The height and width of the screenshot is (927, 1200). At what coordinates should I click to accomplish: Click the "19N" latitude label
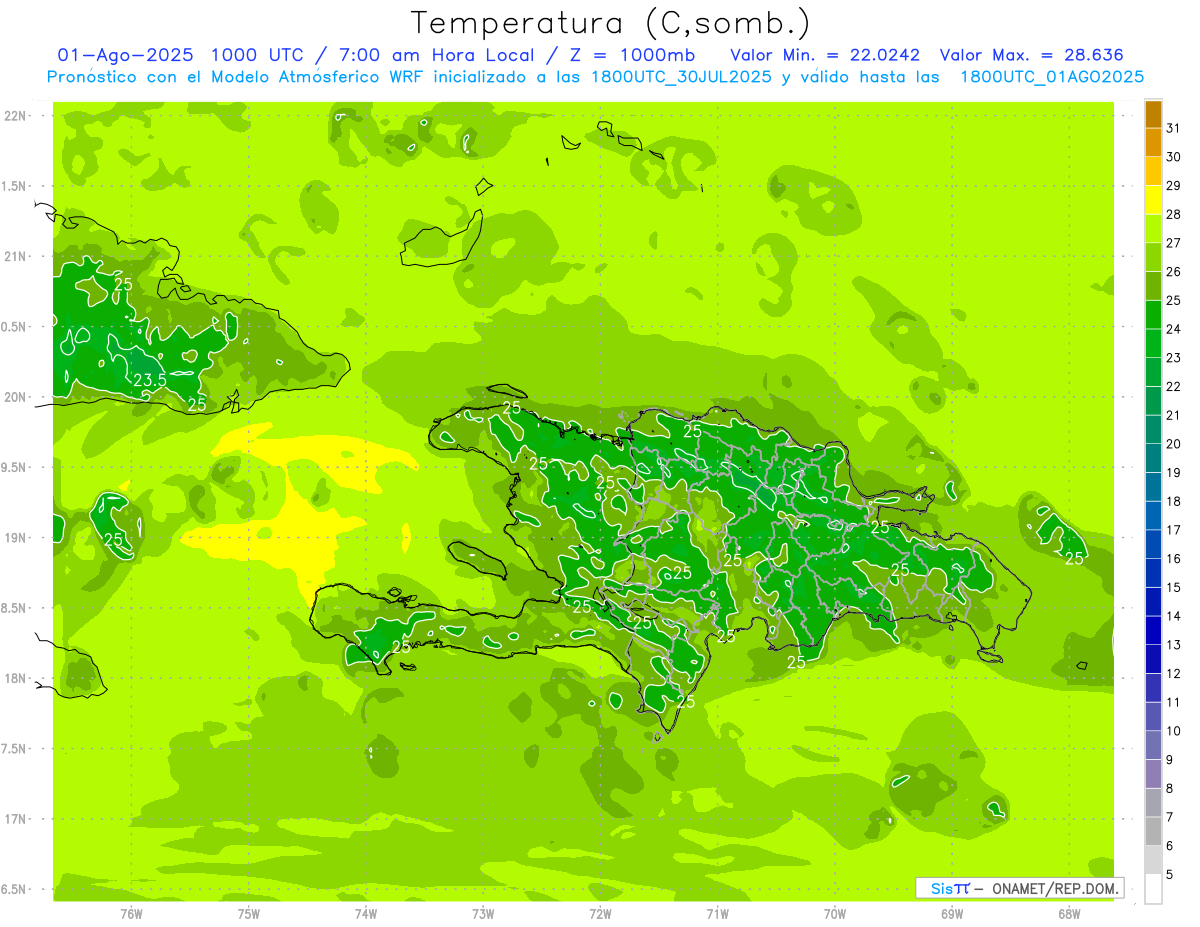(15, 538)
